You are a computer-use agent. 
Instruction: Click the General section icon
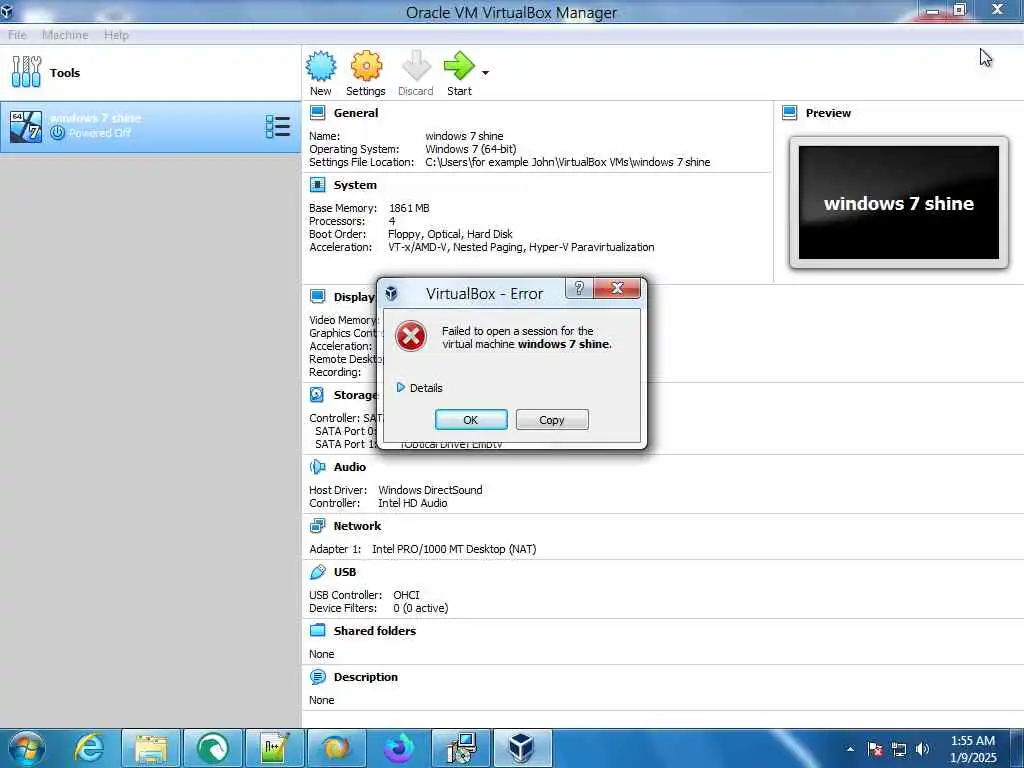[x=317, y=113]
